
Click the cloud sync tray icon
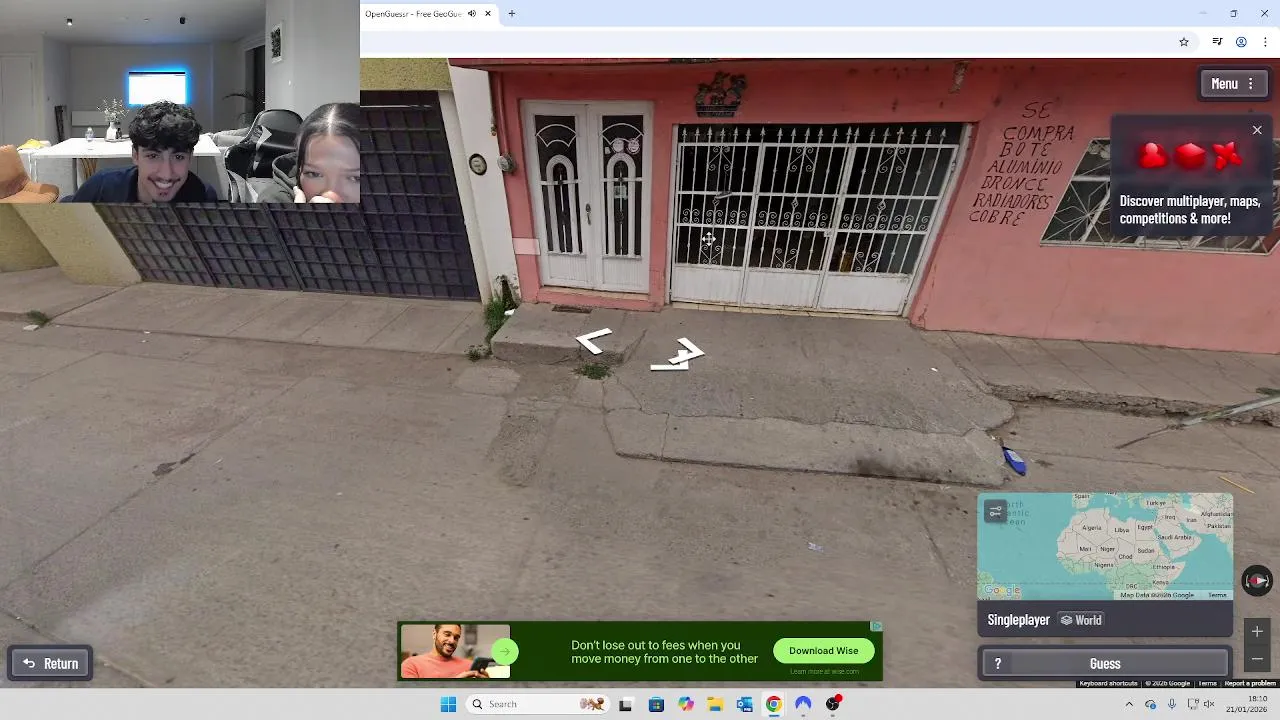click(1151, 704)
